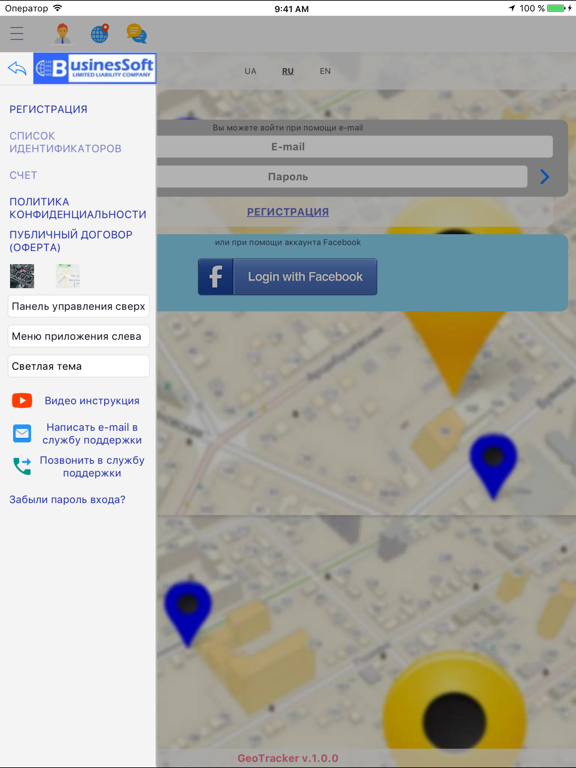The image size is (576, 768).
Task: Open ПОЛИТИКА КОНФИДЕНЦИАЛЬНОСТИ menu item
Action: click(78, 208)
